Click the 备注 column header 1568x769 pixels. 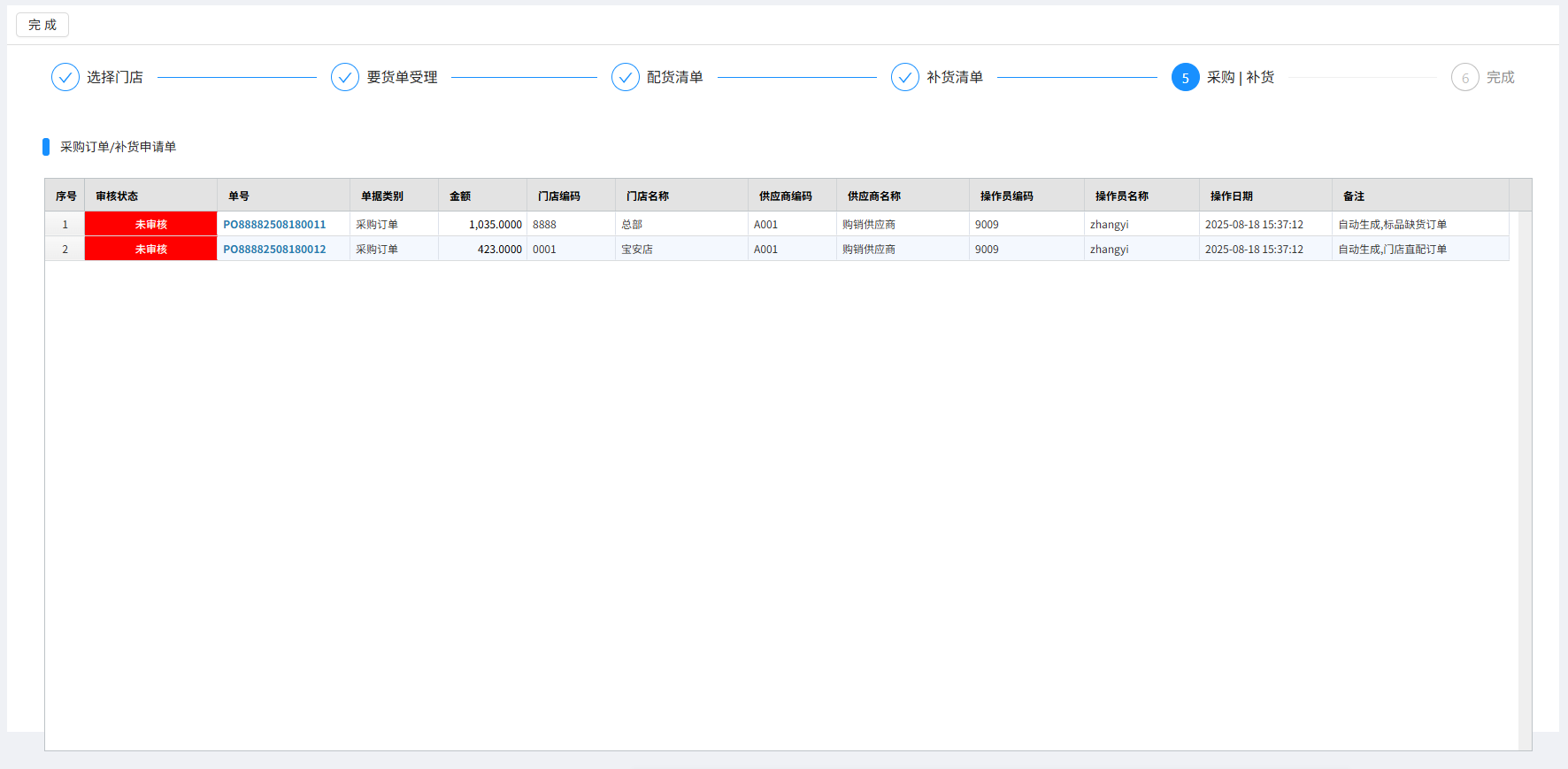point(1421,196)
